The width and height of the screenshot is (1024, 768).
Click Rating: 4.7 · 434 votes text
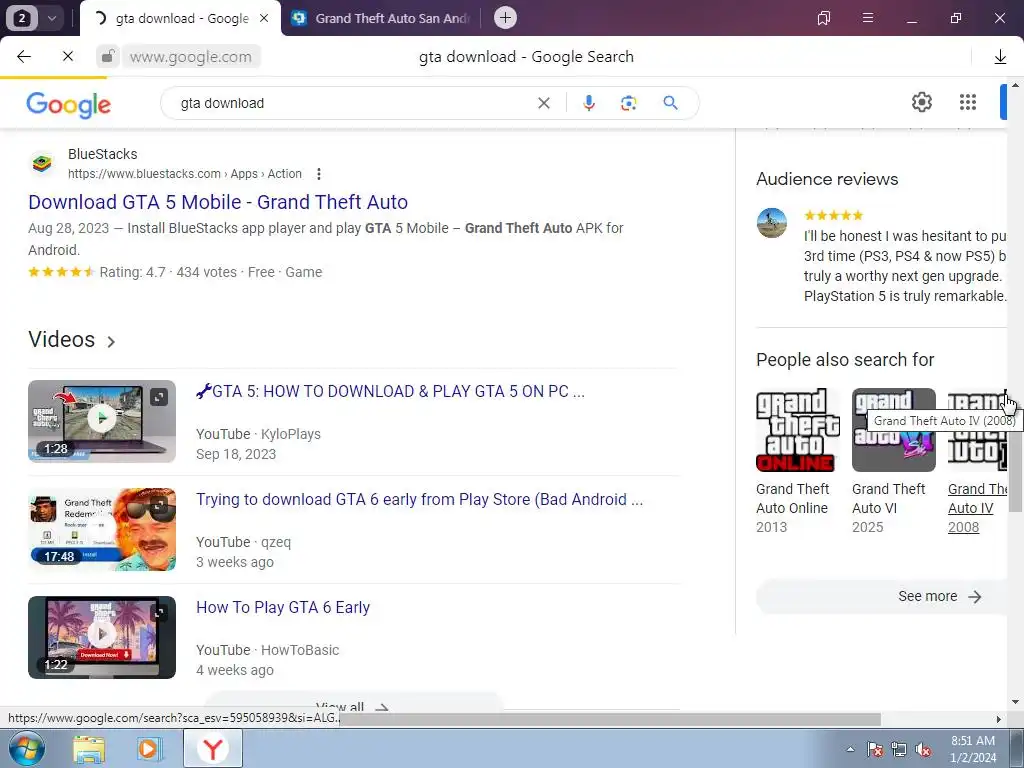(x=168, y=272)
